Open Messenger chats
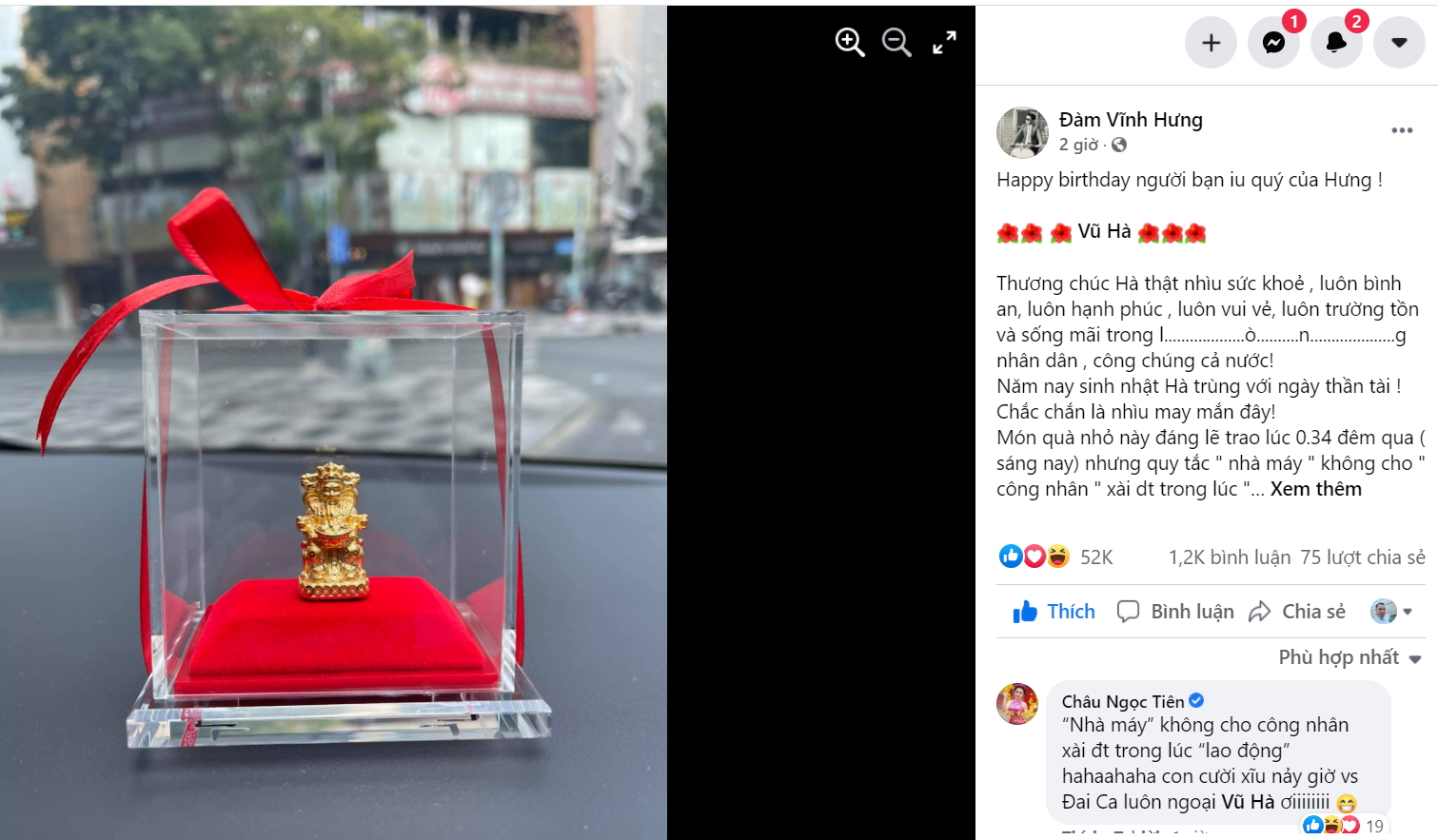The image size is (1438, 840). (1273, 43)
